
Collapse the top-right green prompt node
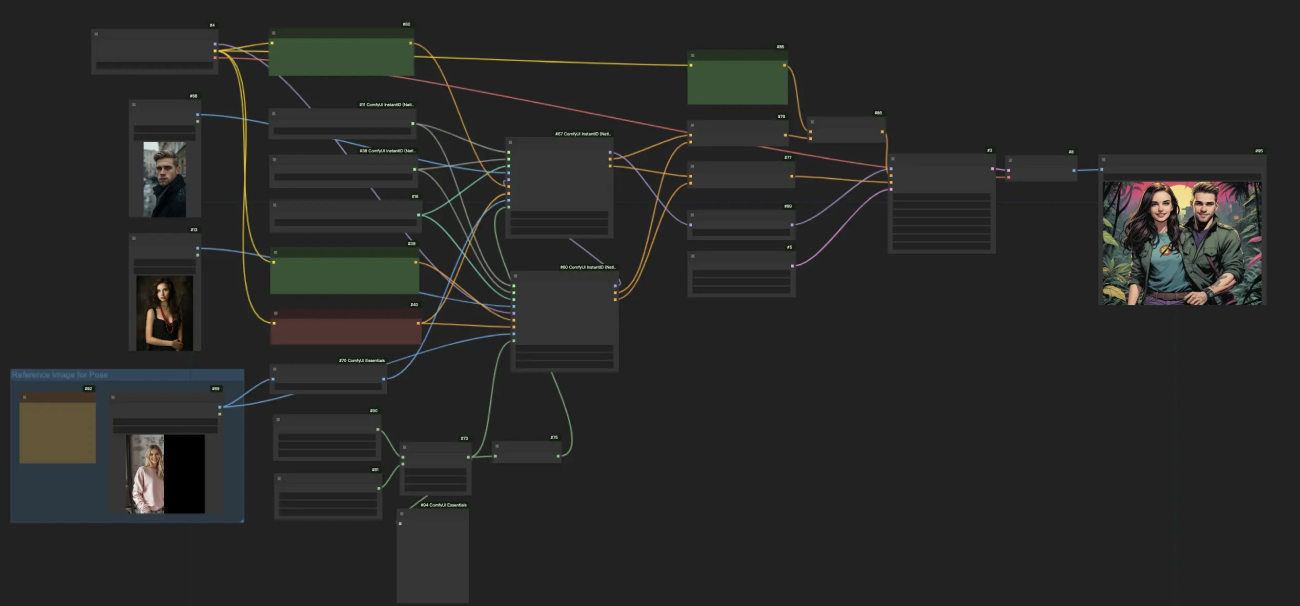692,55
